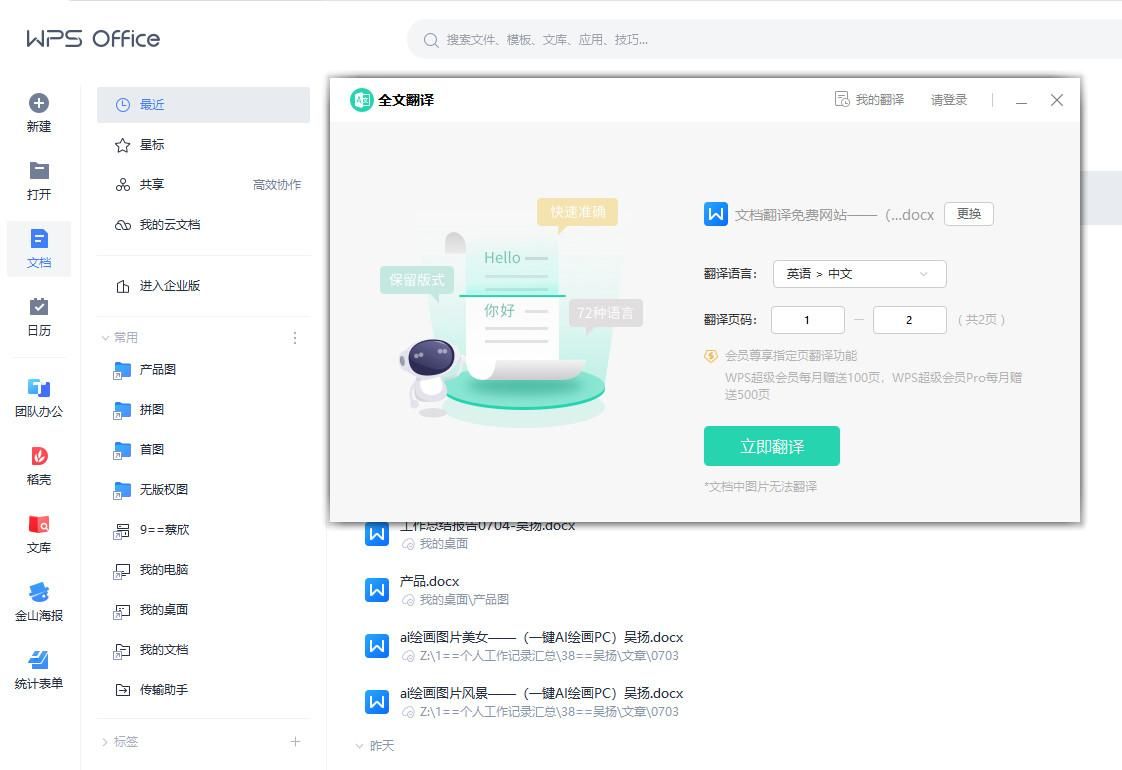Open 统计表单 in the sidebar
1122x770 pixels.
[39, 669]
